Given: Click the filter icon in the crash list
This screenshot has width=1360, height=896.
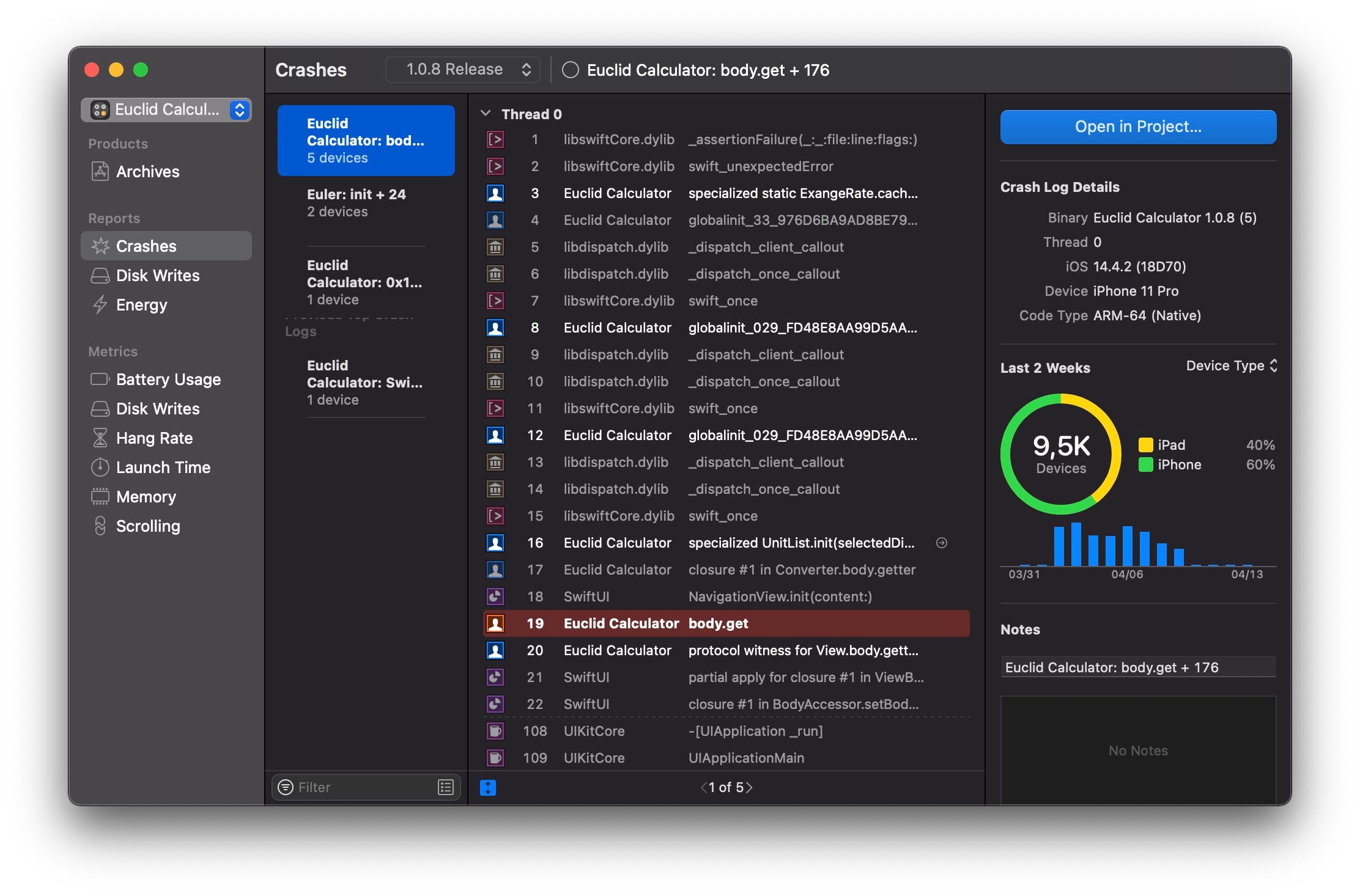Looking at the screenshot, I should pos(286,787).
